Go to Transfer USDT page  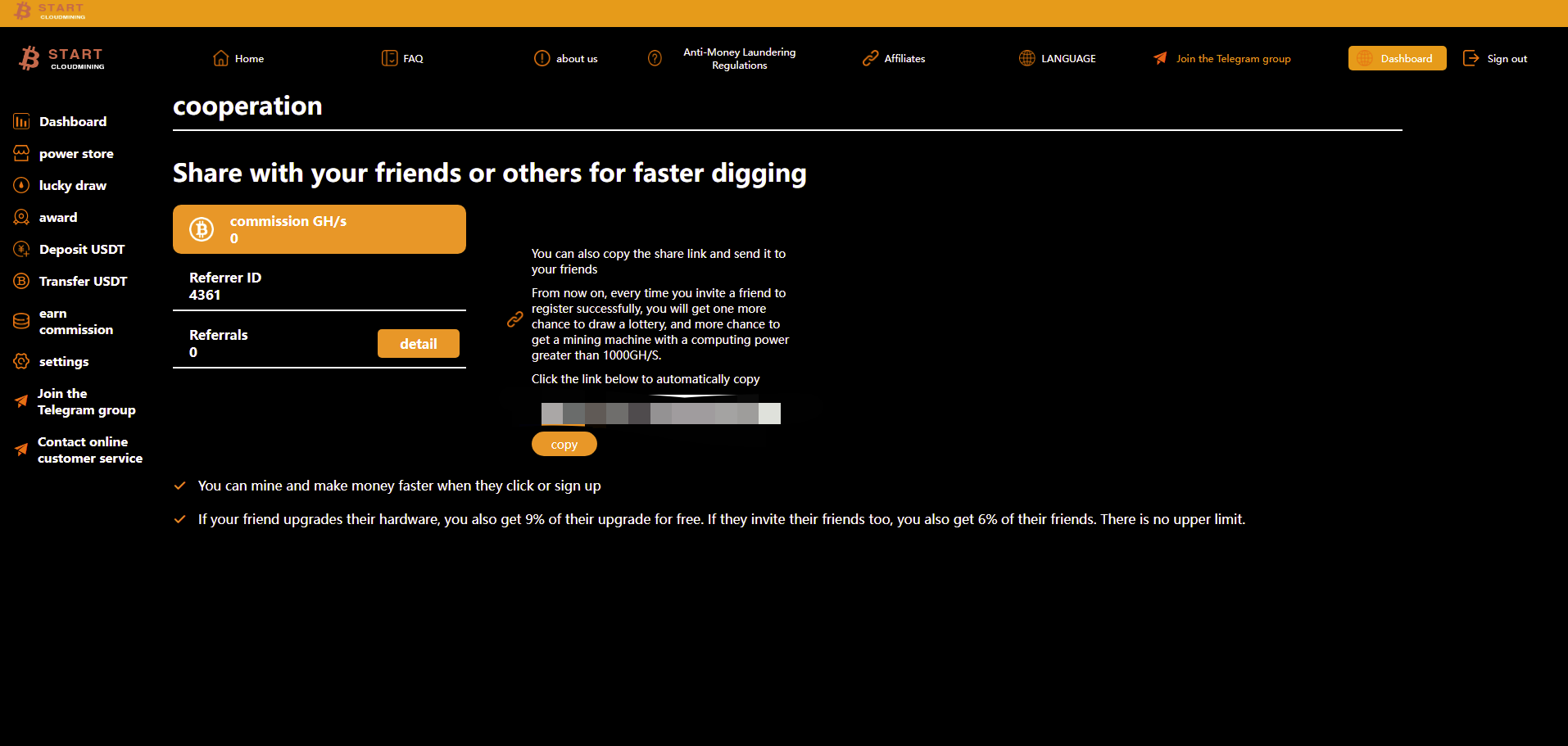tap(83, 281)
